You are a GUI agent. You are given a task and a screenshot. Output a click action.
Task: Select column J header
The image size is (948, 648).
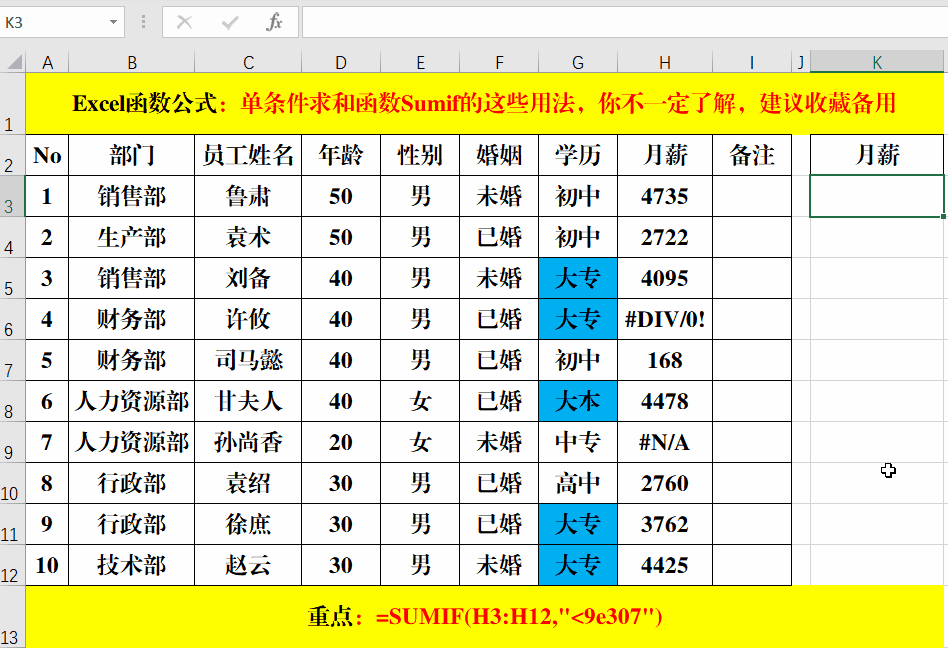[801, 62]
